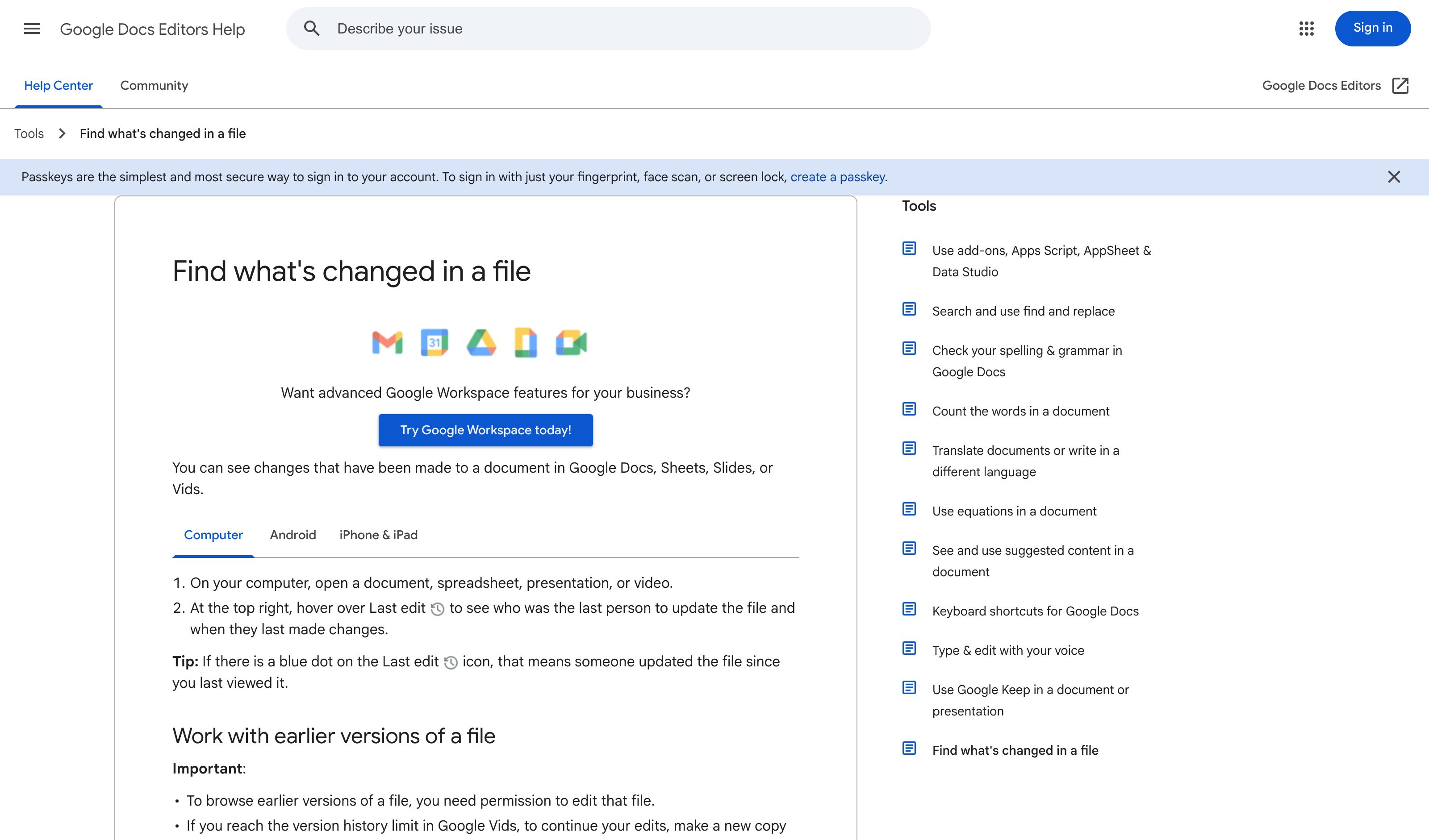Open 'Translate documents or write in a different language'
This screenshot has height=840, width=1429.
click(x=1025, y=461)
